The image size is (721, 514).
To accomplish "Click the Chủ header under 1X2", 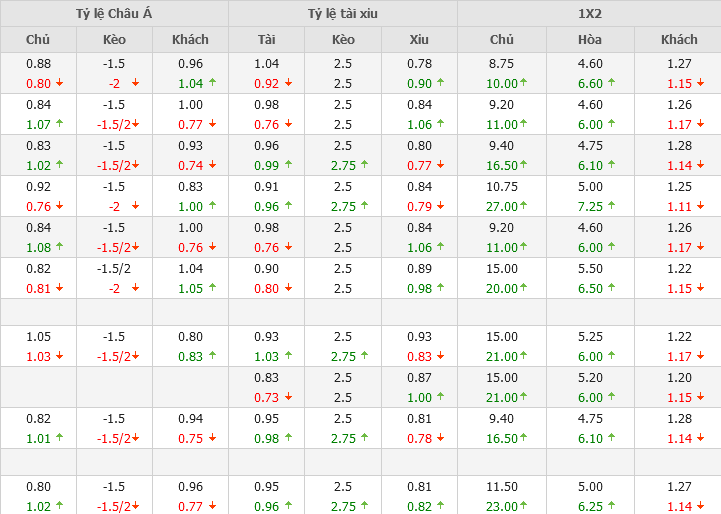I will [502, 39].
